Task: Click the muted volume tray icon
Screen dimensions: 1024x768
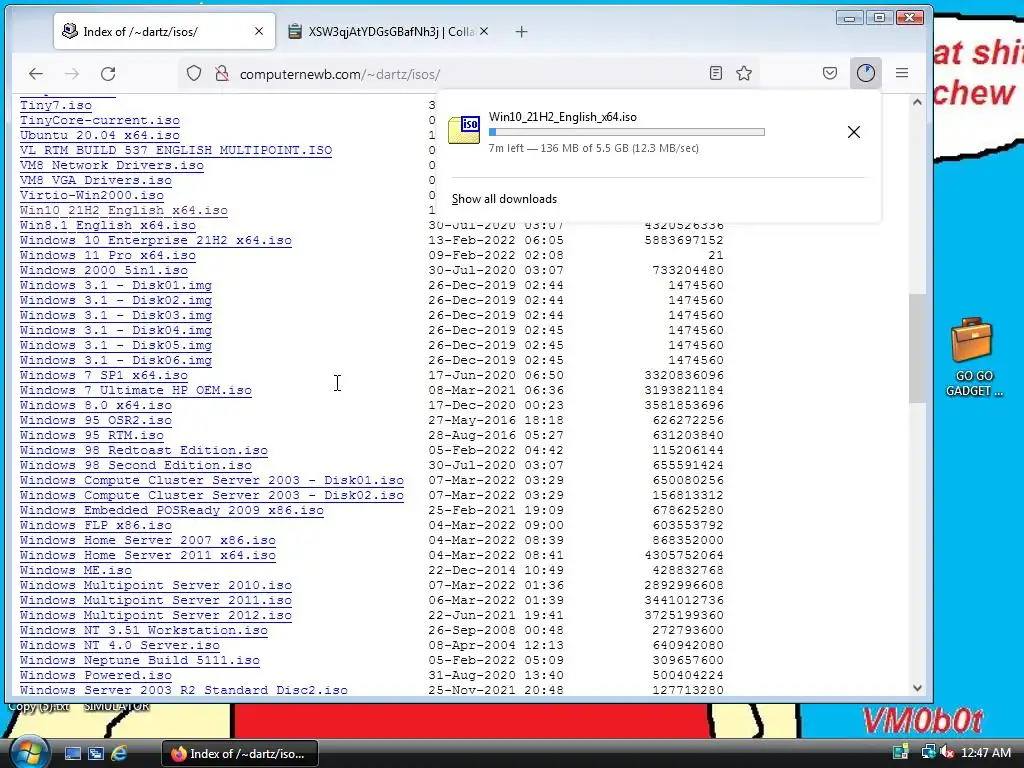Action: [x=947, y=753]
